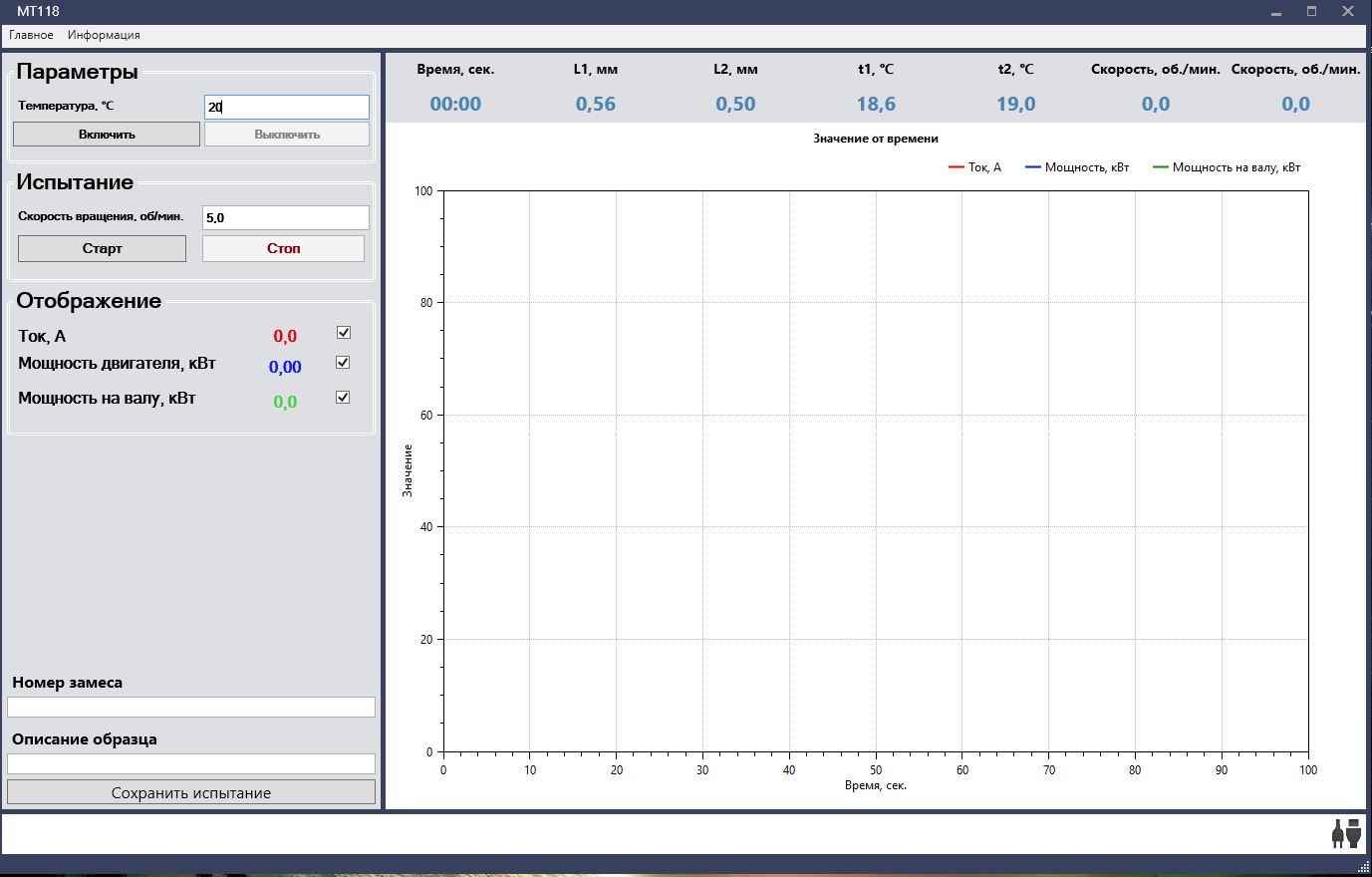
Task: Click the Скорость вращения input field
Action: (286, 217)
